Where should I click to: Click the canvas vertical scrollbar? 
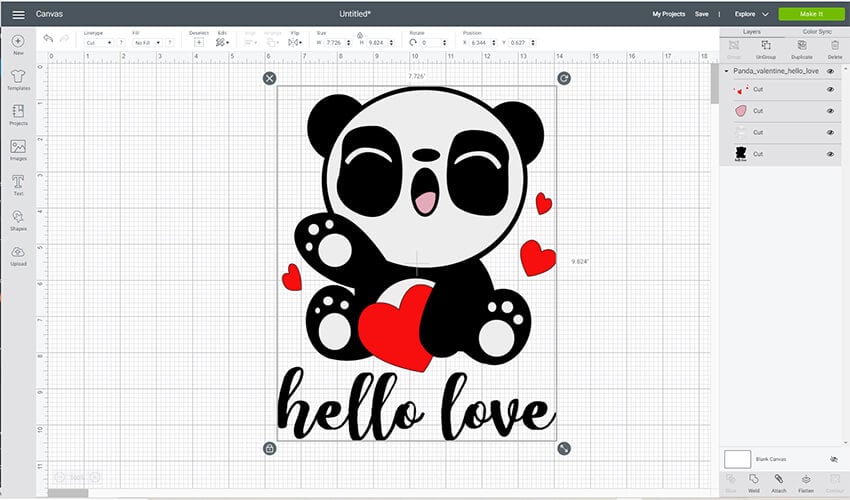click(714, 82)
